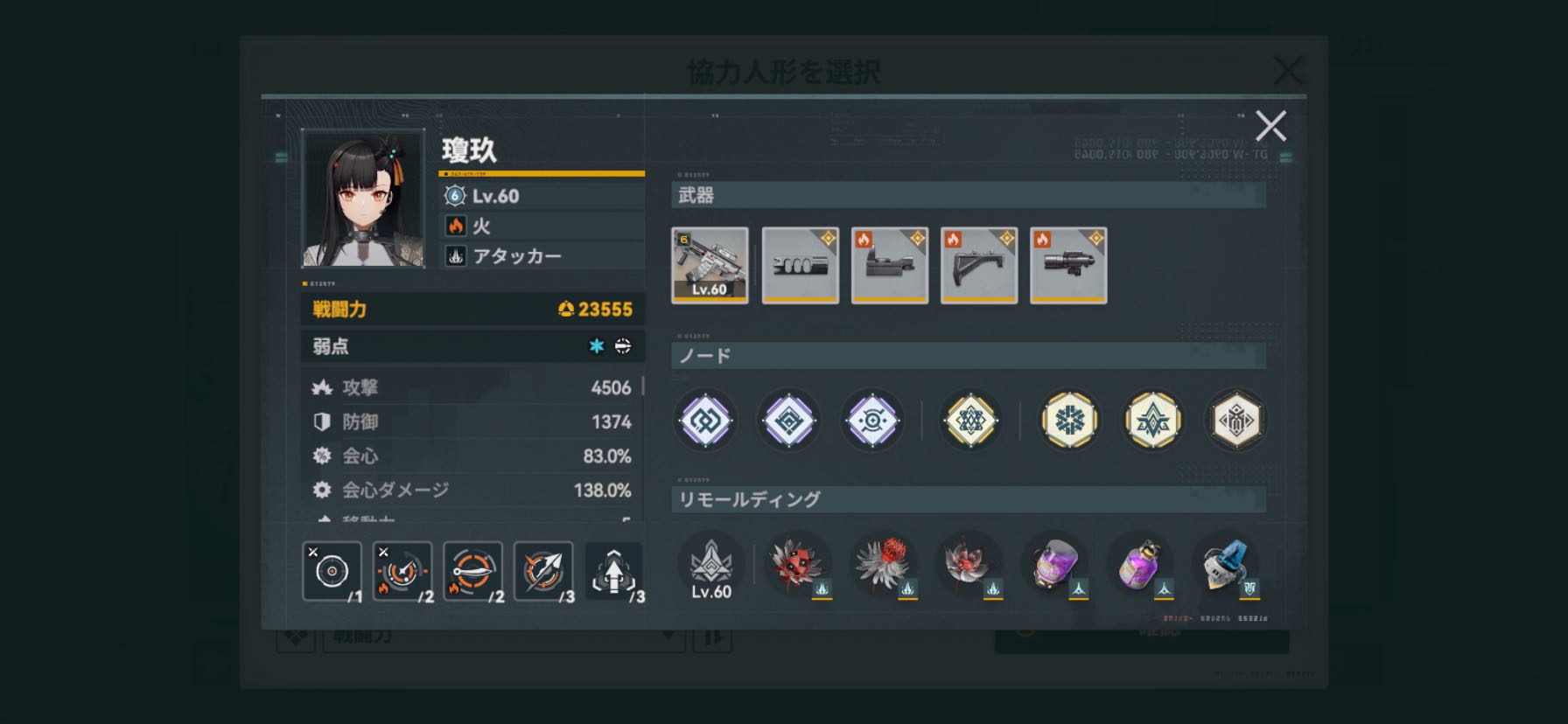Select the last hexagon emblem node icon
Screen dimensions: 1568x724
click(1236, 421)
